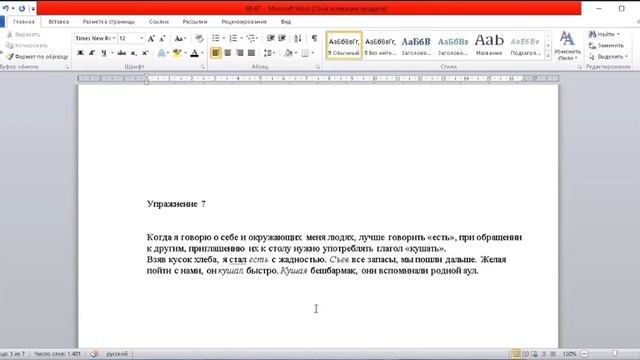Click the zoom out minus button
The width and height of the screenshot is (640, 360).
(x=584, y=354)
